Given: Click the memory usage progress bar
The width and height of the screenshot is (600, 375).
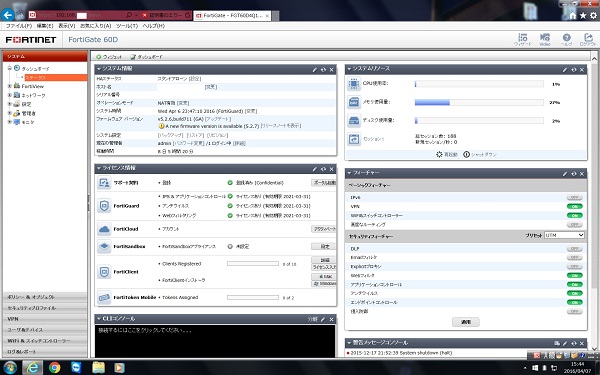Looking at the screenshot, I should [479, 103].
